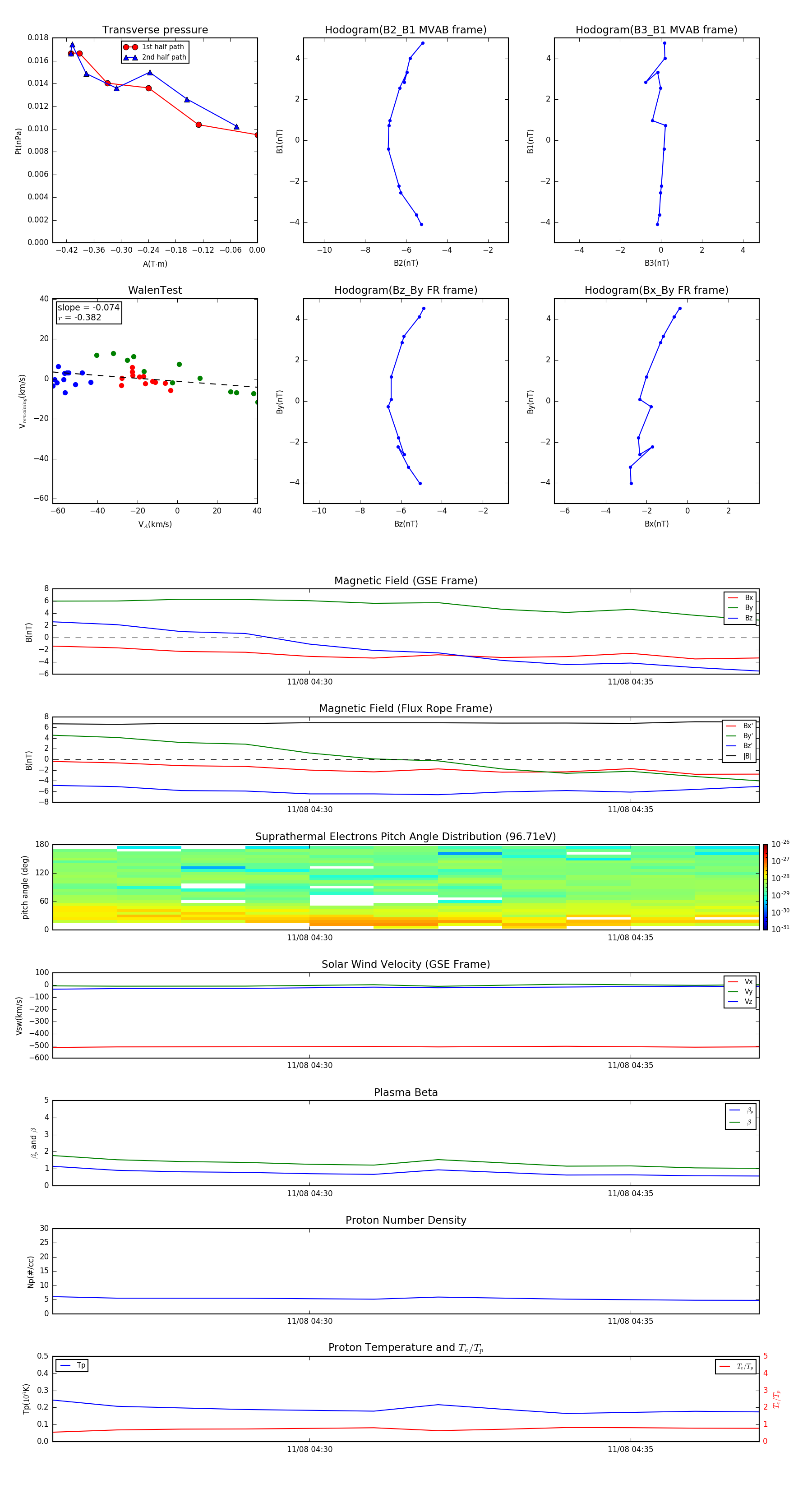This screenshot has height=1489, width=812.
Task: Click the 'Proton Number Density' title
Action: [406, 1220]
